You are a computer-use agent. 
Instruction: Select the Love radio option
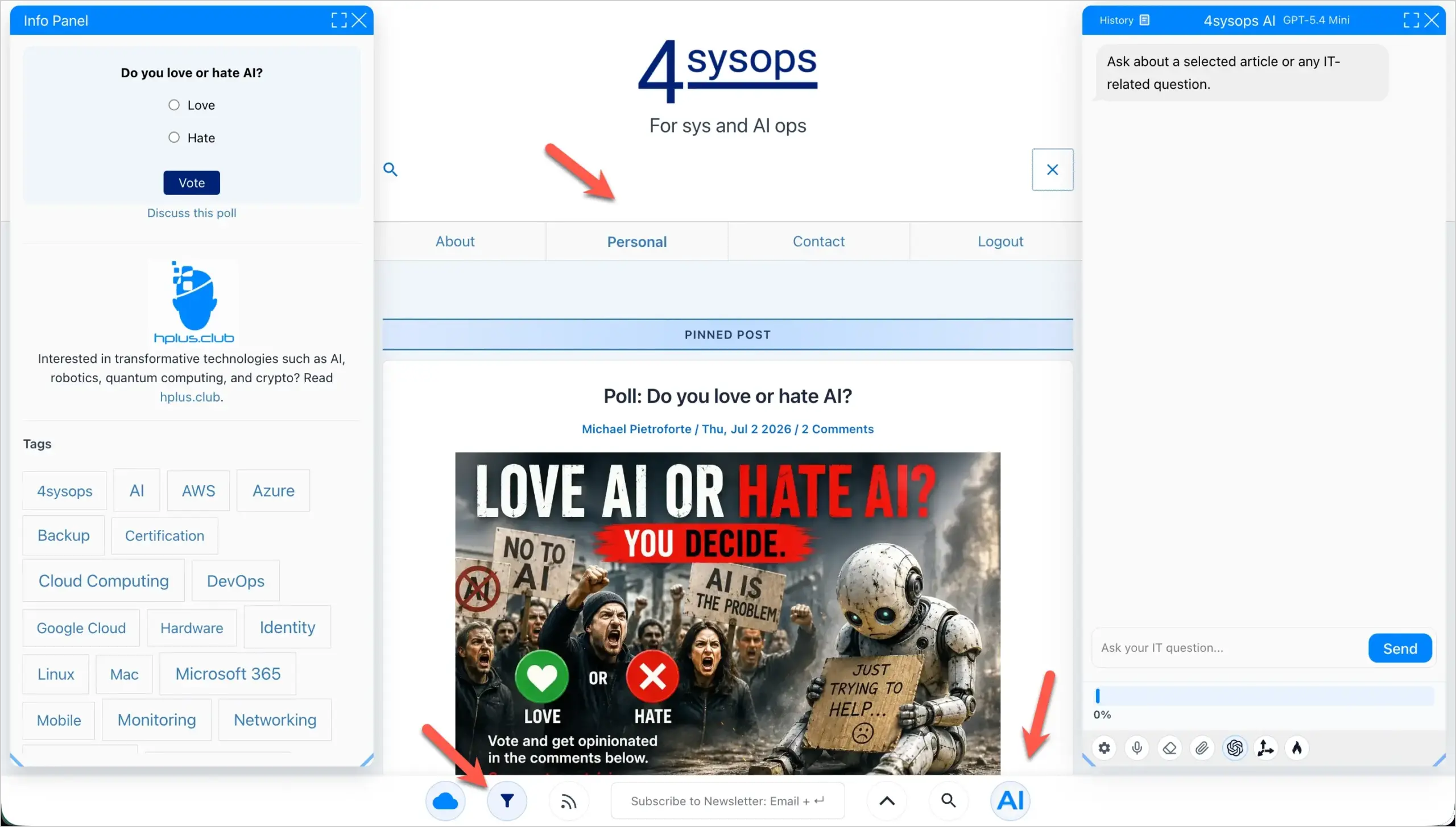pyautogui.click(x=174, y=105)
